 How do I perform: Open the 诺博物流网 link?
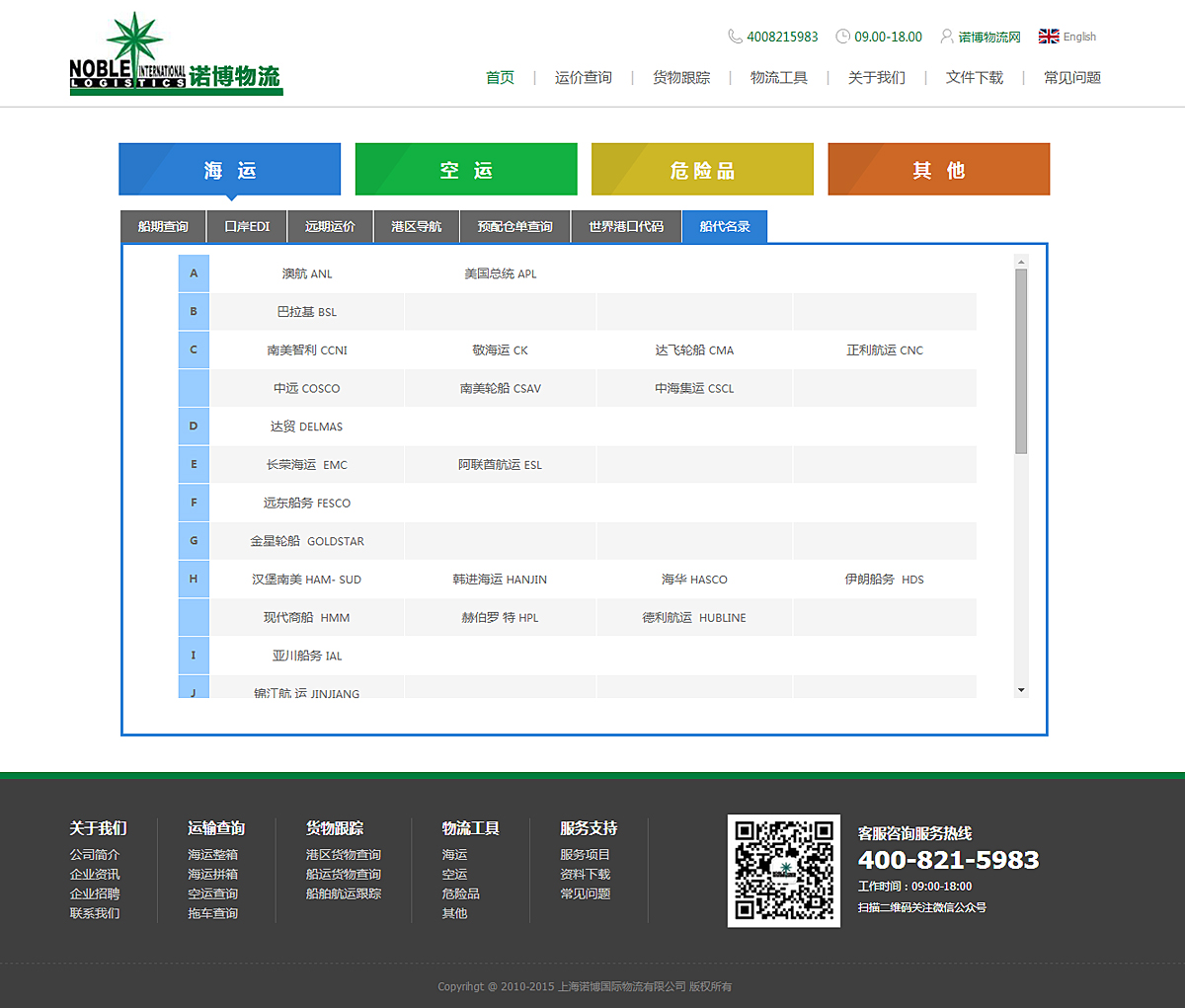(989, 37)
